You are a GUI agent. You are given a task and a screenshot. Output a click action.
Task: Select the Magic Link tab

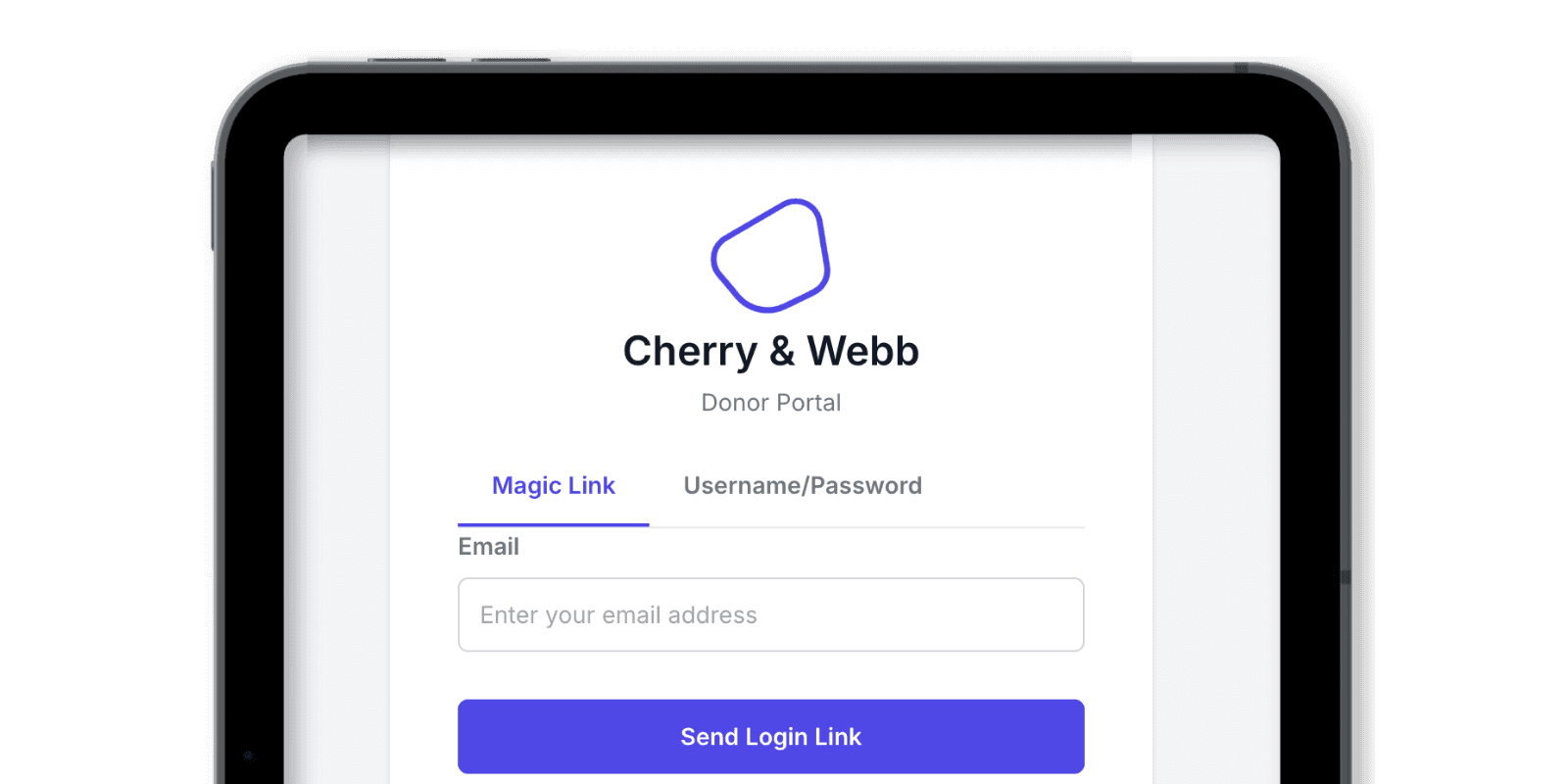coord(554,486)
